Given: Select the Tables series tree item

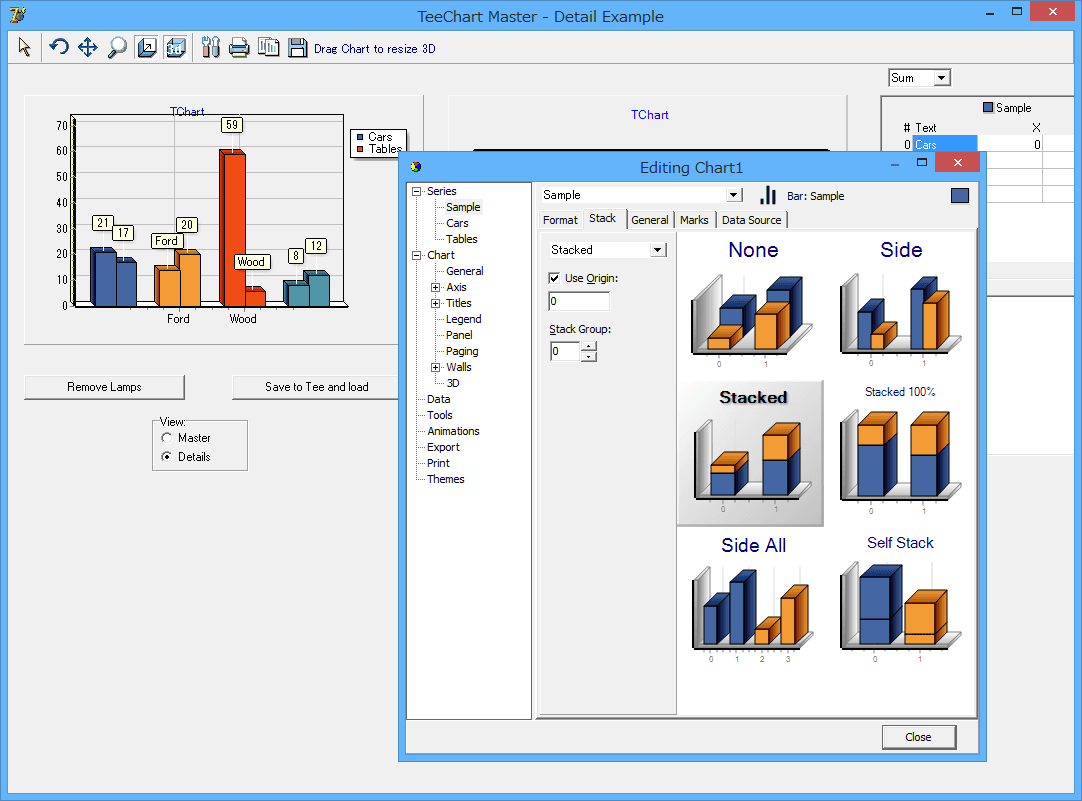Looking at the screenshot, I should point(462,239).
